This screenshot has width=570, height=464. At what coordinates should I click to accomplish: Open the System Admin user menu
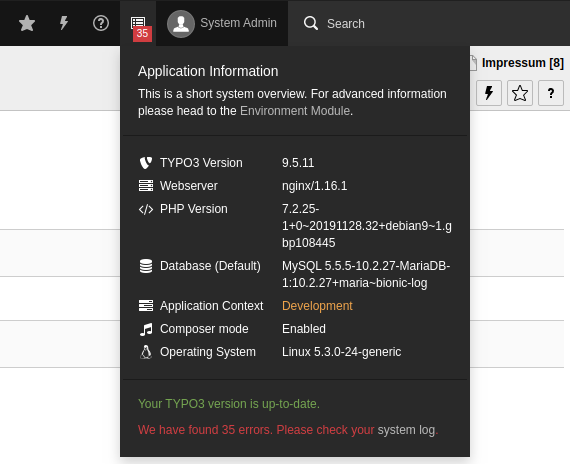(222, 24)
